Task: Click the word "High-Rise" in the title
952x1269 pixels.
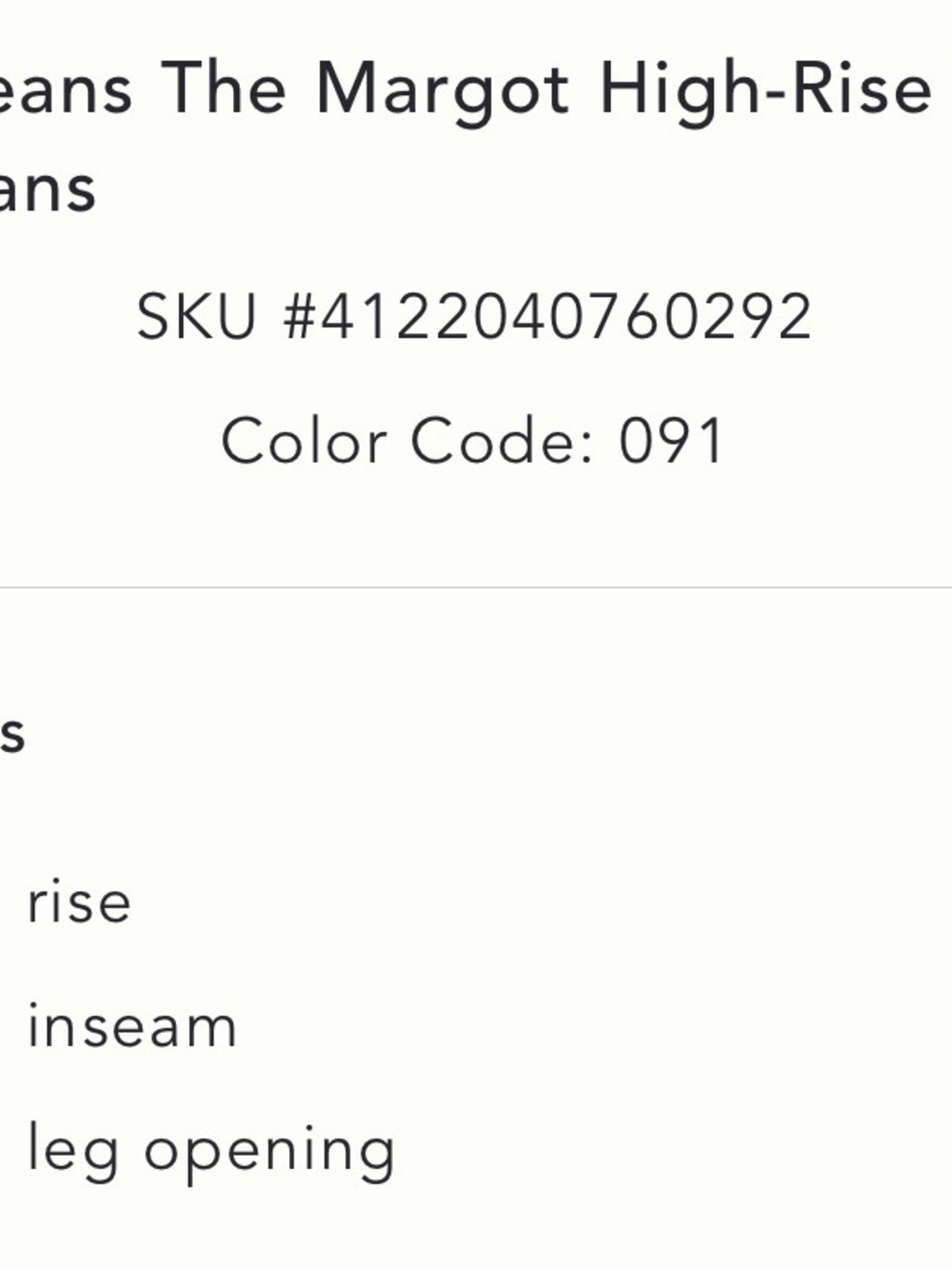Action: 765,88
